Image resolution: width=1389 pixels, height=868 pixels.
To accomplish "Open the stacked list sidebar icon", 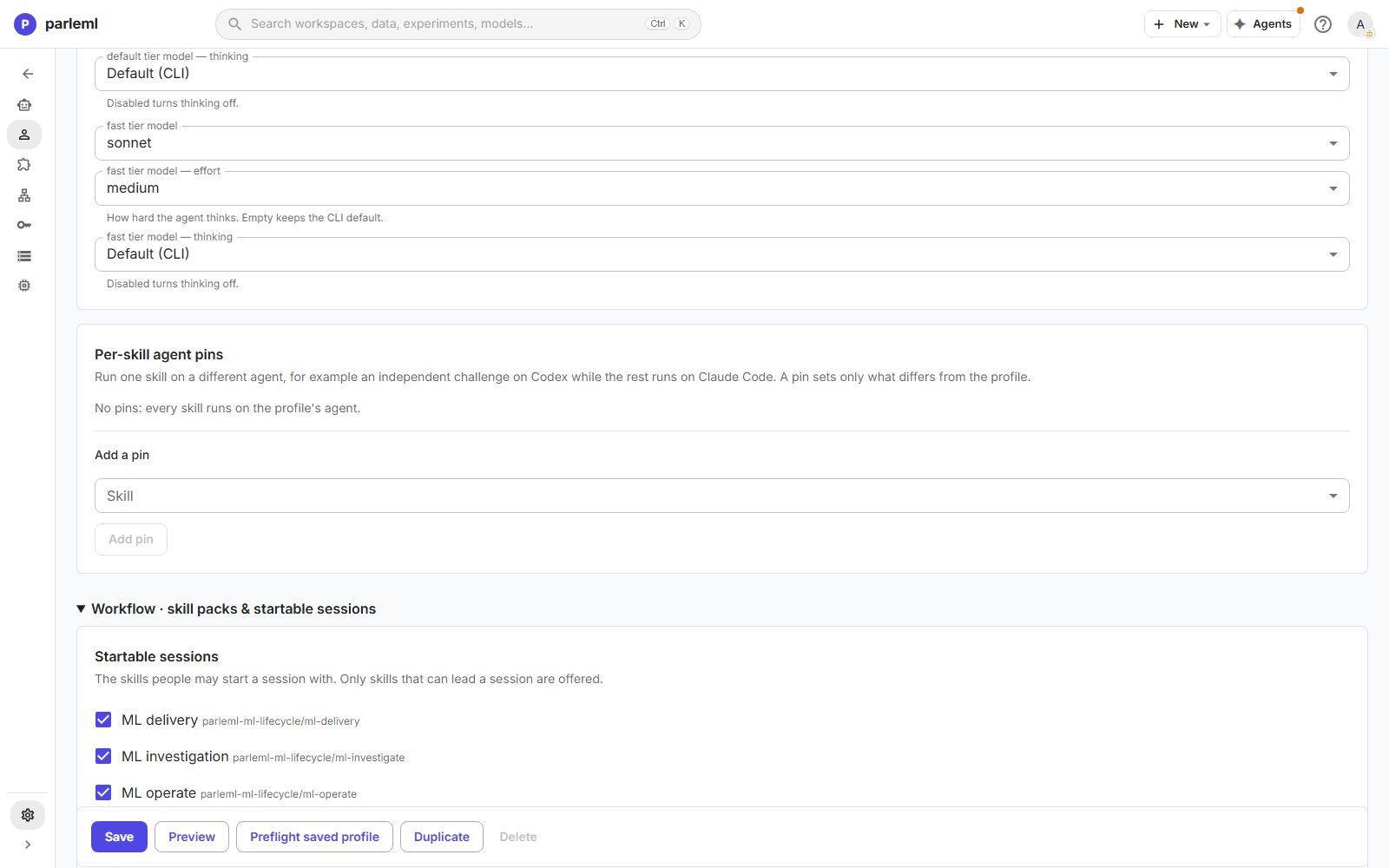I will pyautogui.click(x=24, y=255).
